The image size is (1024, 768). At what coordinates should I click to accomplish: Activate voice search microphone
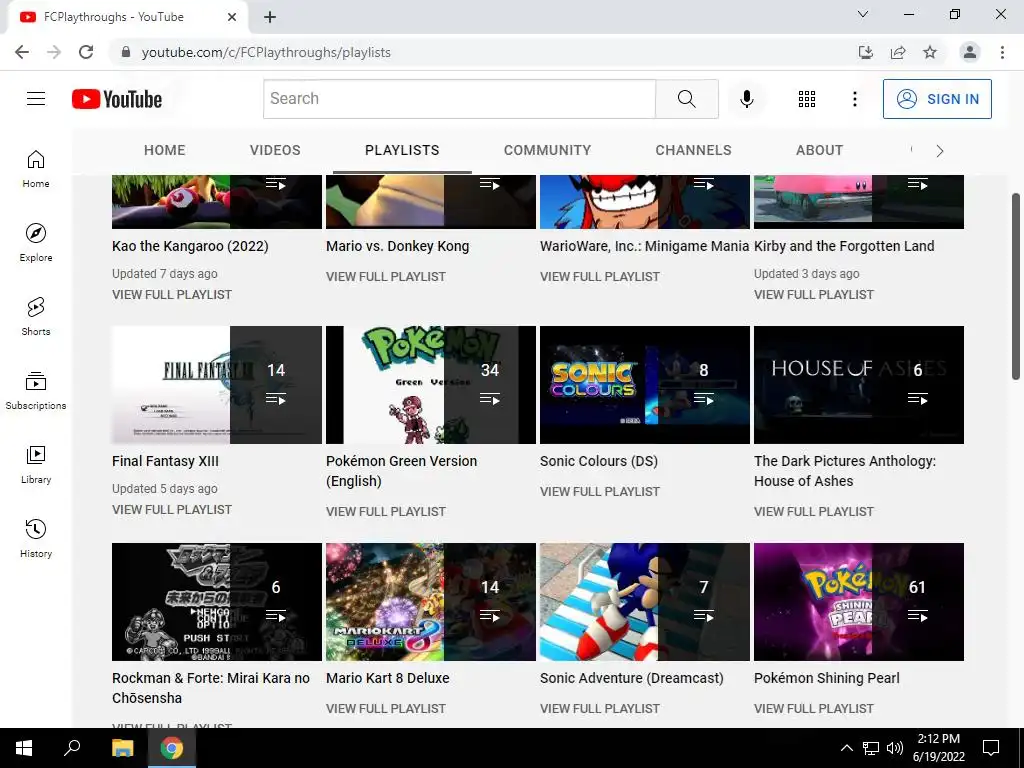(x=746, y=99)
